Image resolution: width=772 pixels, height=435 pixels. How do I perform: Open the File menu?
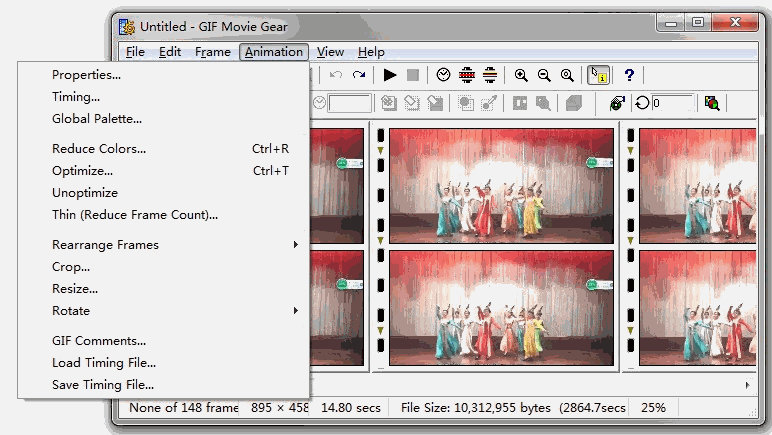tap(135, 52)
